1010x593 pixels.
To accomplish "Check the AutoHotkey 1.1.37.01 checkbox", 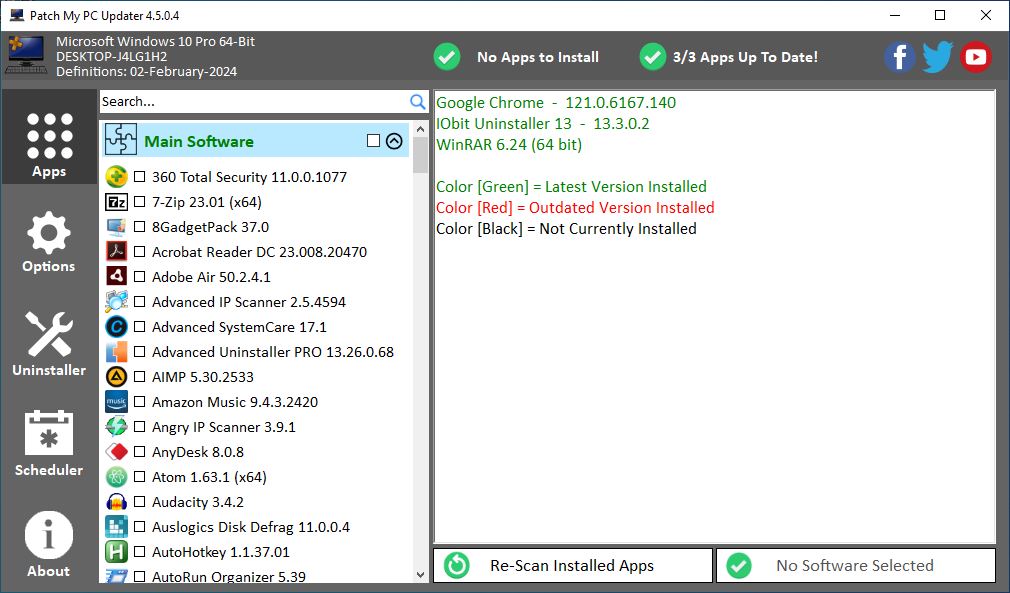I will pyautogui.click(x=139, y=552).
